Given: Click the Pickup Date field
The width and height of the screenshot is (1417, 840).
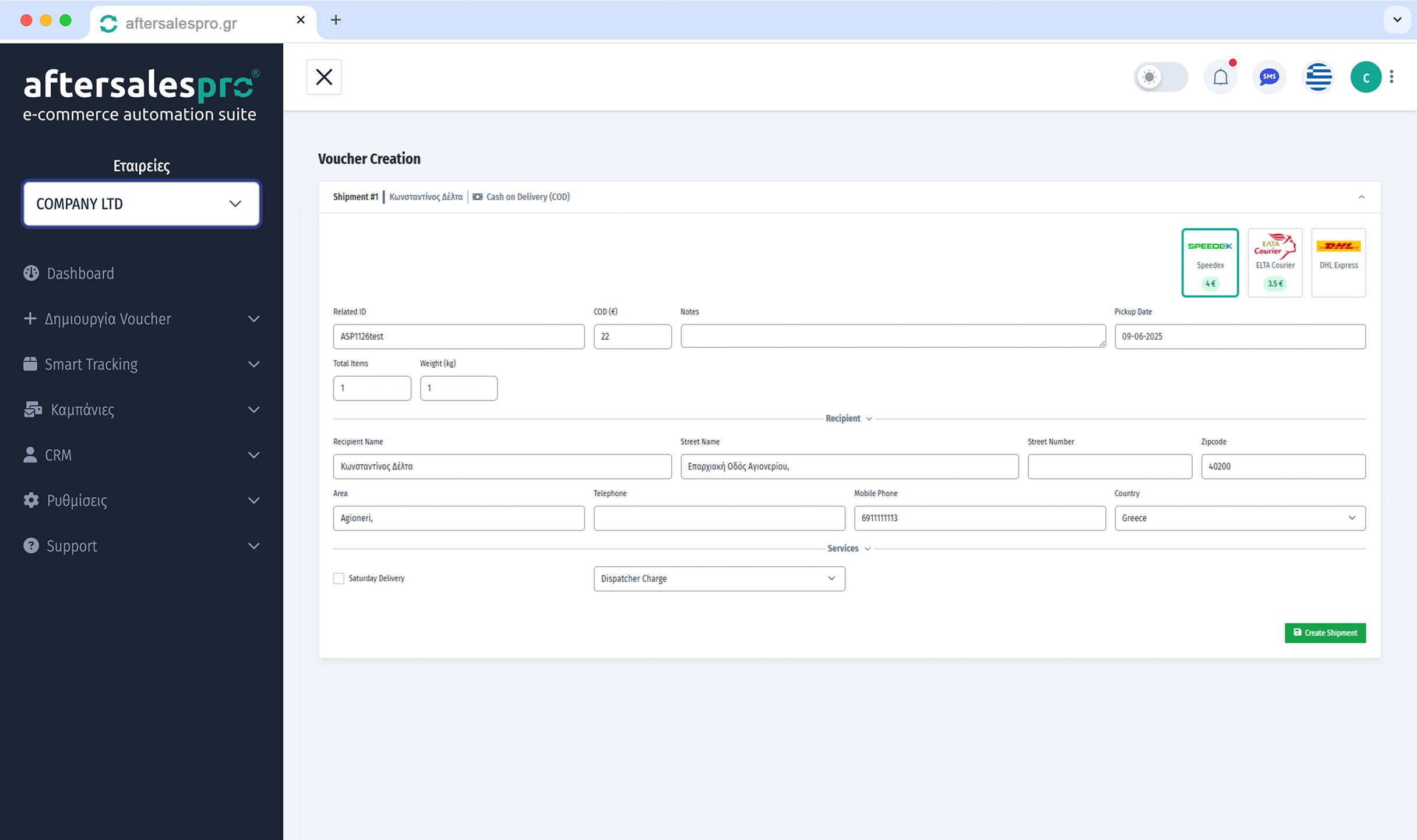Looking at the screenshot, I should [1240, 336].
